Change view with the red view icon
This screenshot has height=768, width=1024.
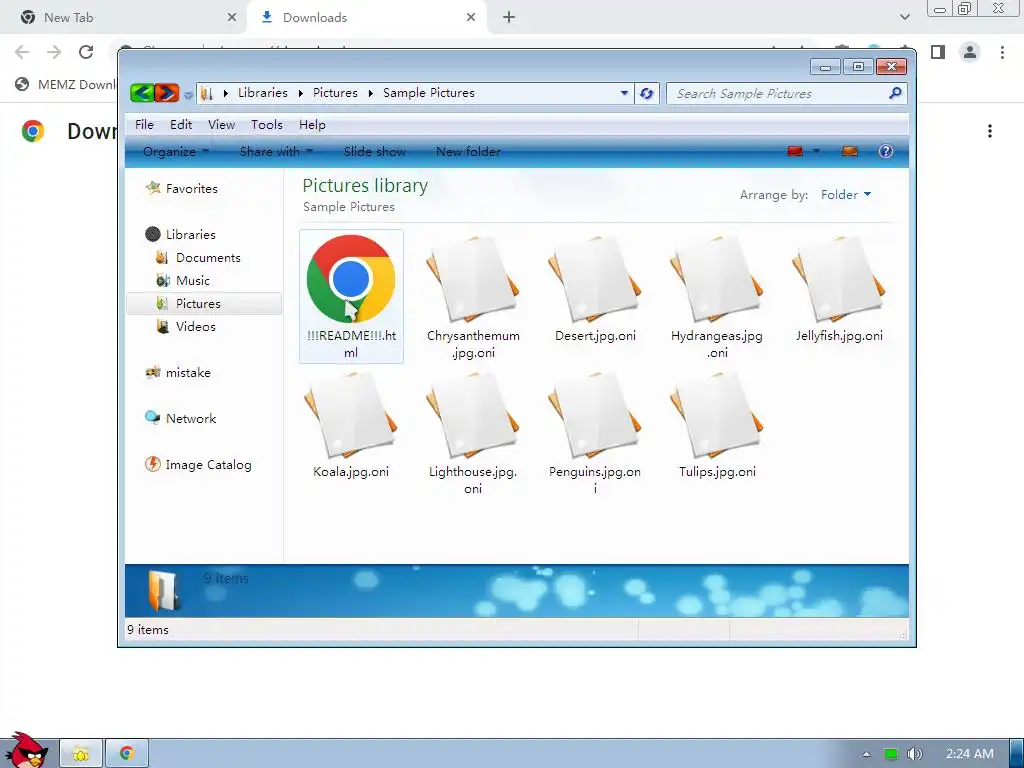pyautogui.click(x=795, y=152)
